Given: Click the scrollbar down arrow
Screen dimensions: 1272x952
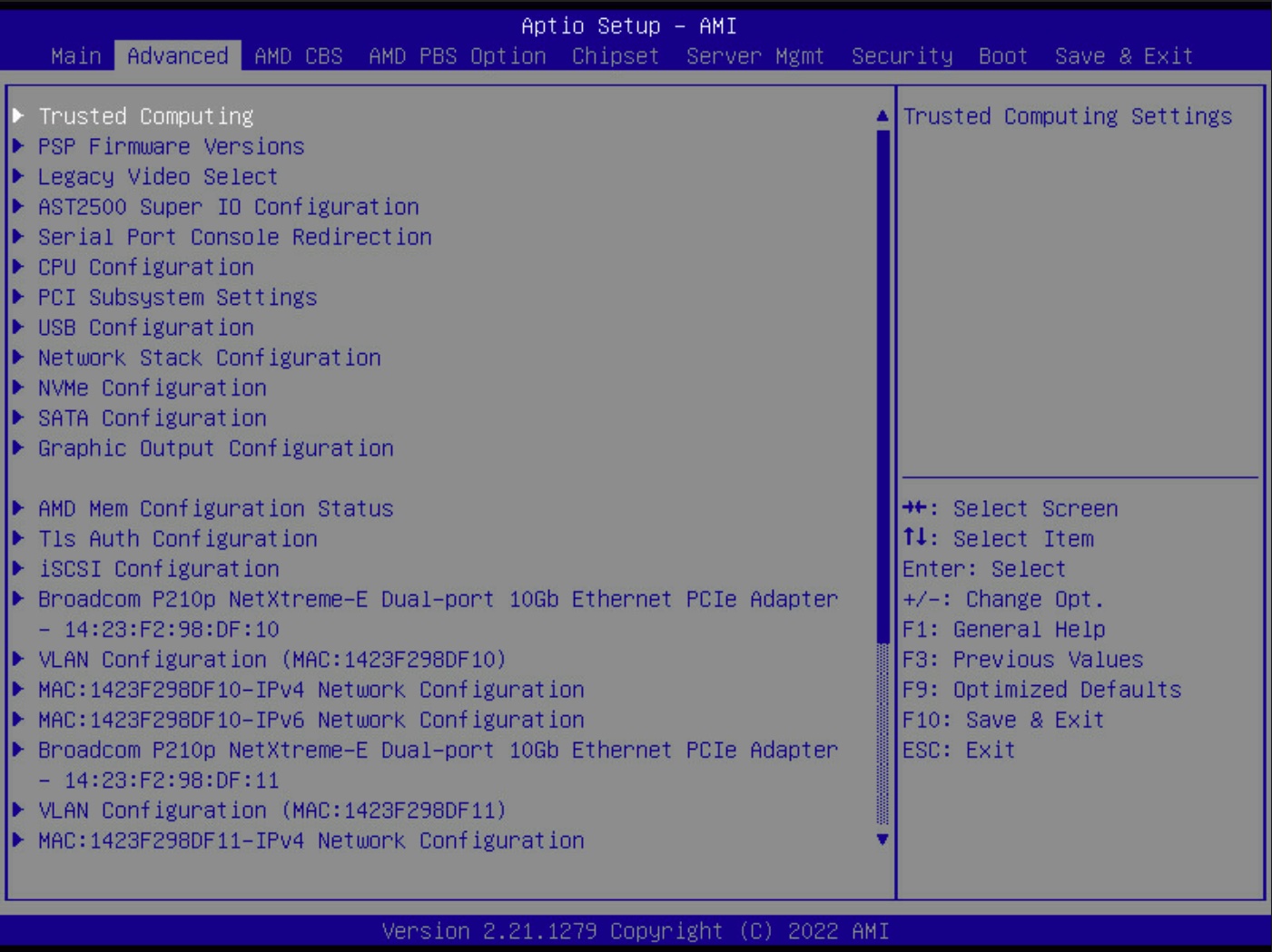Looking at the screenshot, I should [x=882, y=839].
